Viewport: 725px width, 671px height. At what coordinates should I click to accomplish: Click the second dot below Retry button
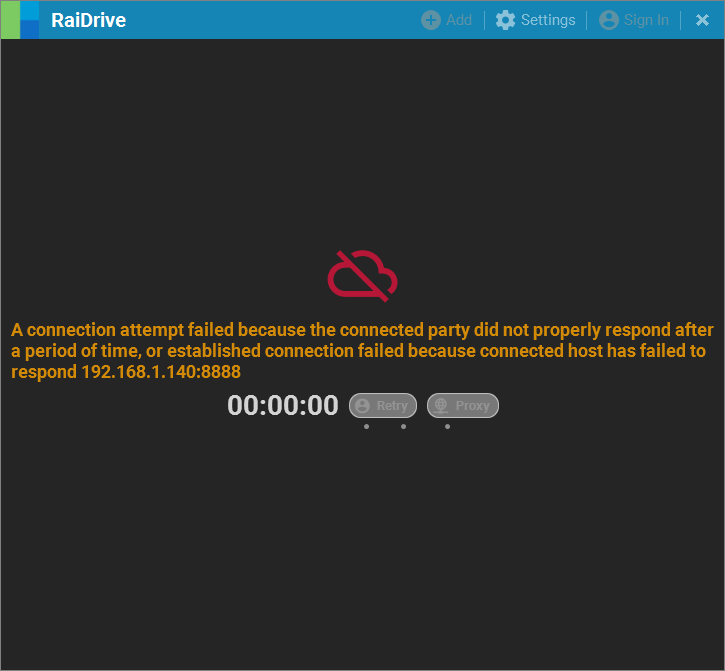[404, 427]
